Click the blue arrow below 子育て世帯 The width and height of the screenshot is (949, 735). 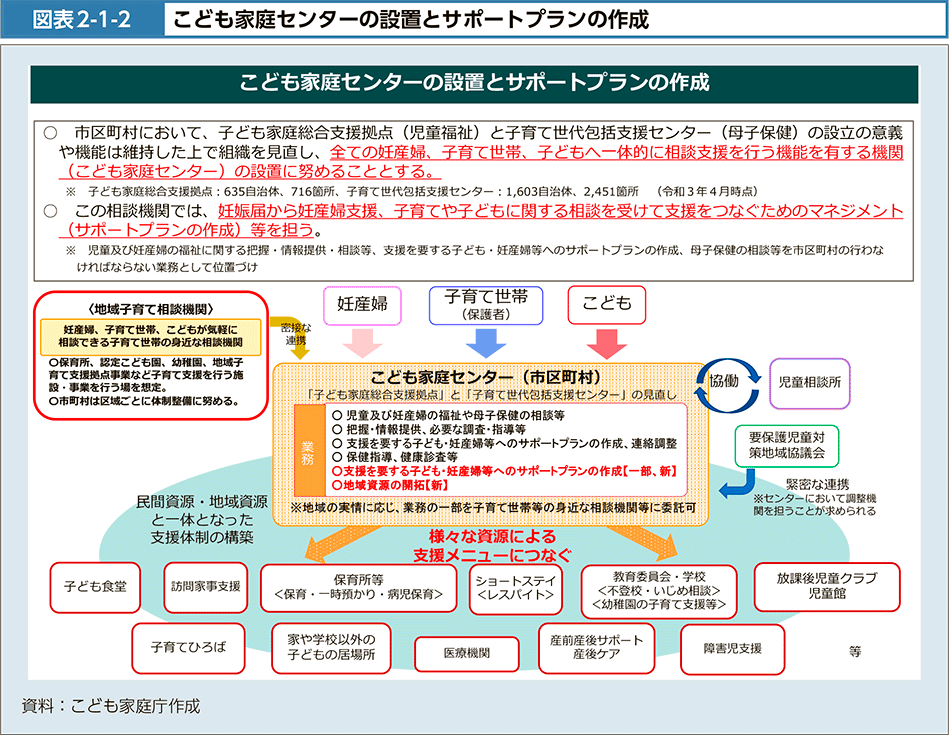coord(485,343)
